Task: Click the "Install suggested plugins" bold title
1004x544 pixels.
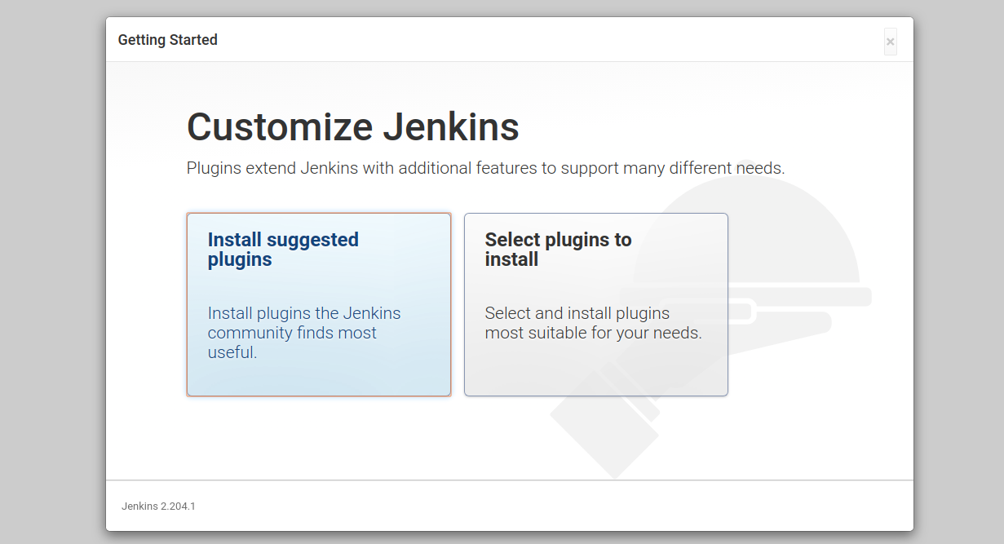Action: tap(283, 249)
